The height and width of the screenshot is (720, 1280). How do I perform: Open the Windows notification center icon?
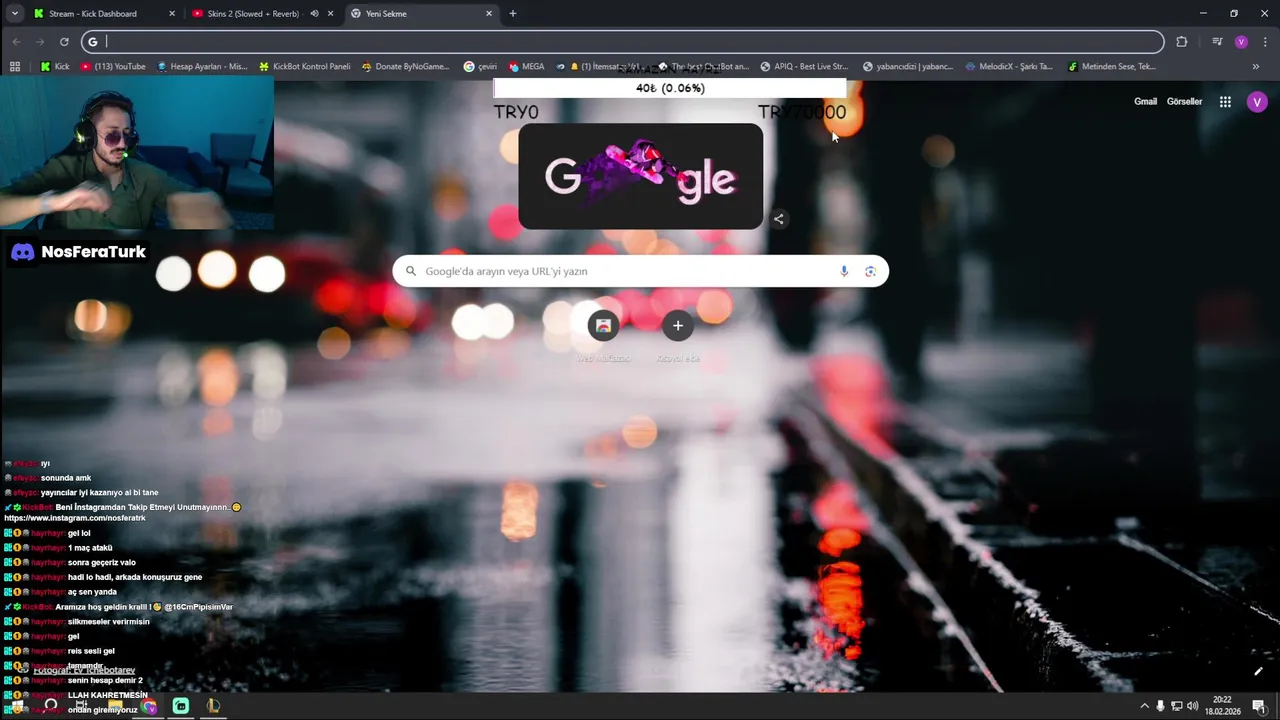point(1258,706)
